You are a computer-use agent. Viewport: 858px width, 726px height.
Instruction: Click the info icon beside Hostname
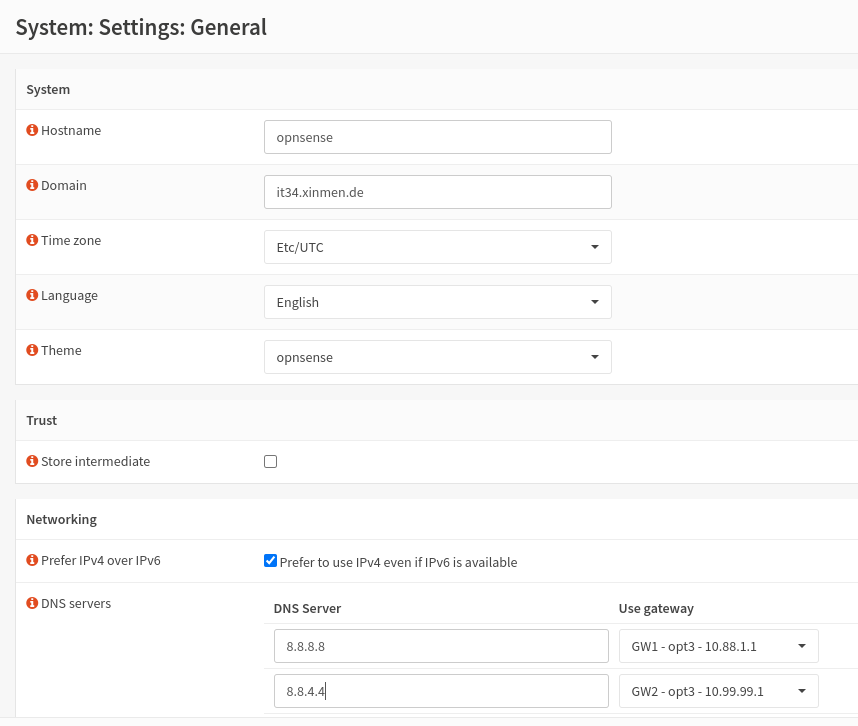[33, 130]
